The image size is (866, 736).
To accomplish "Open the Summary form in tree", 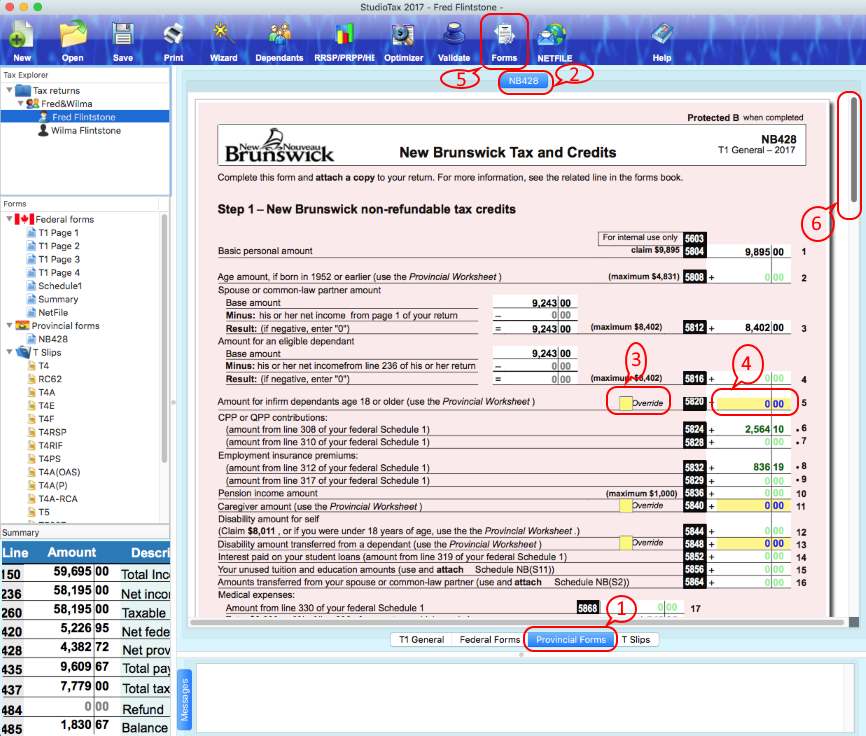I will (x=58, y=299).
